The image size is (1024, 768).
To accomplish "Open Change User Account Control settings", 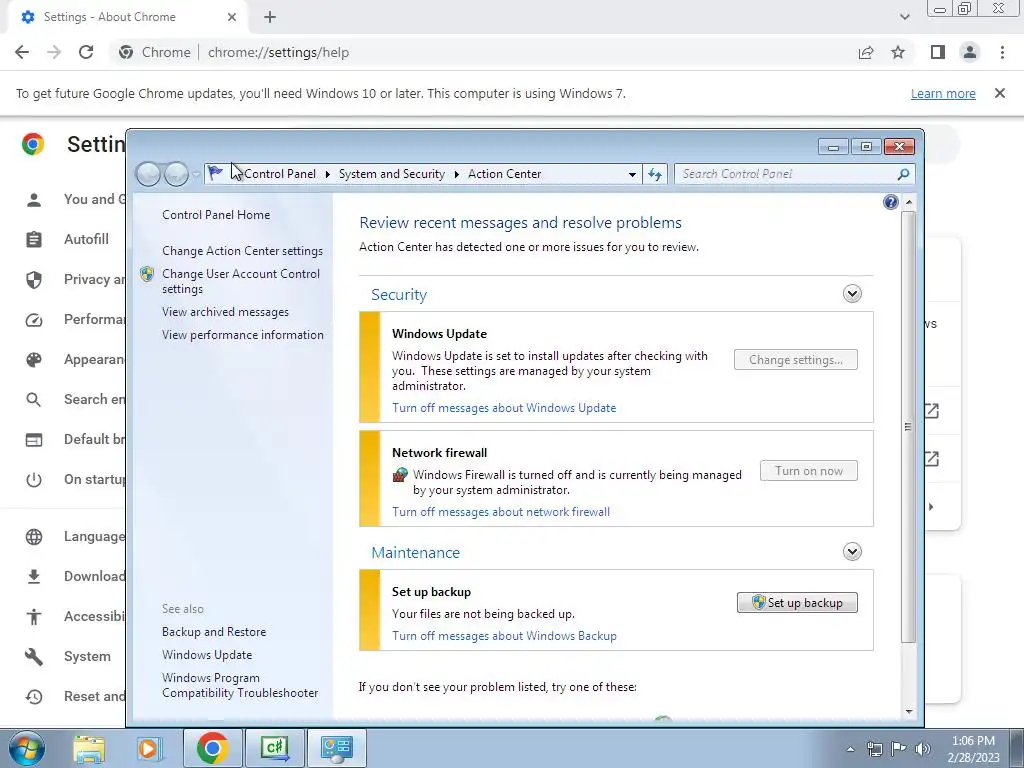I will (x=241, y=281).
